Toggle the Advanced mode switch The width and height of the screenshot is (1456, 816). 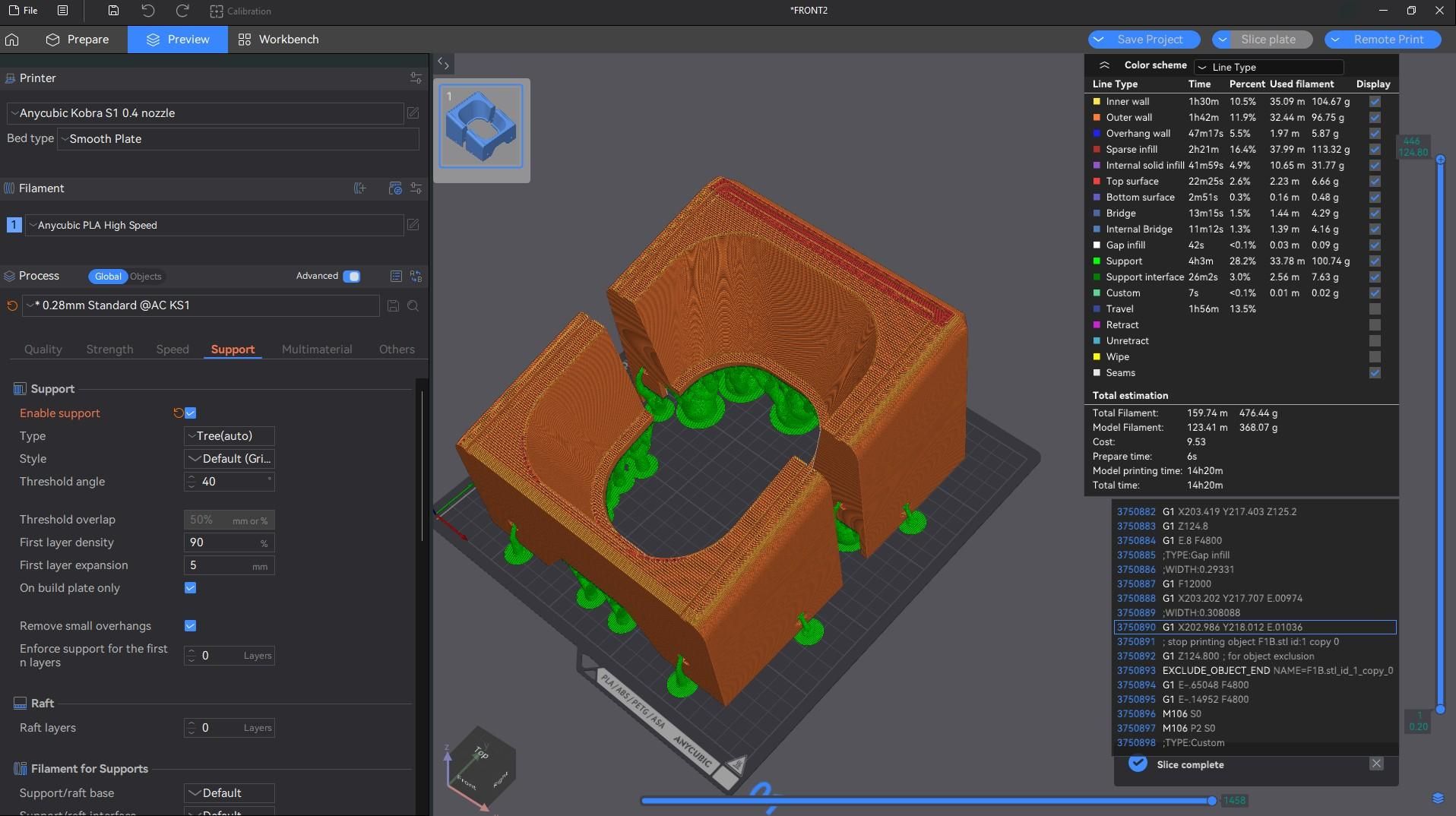pyautogui.click(x=352, y=277)
